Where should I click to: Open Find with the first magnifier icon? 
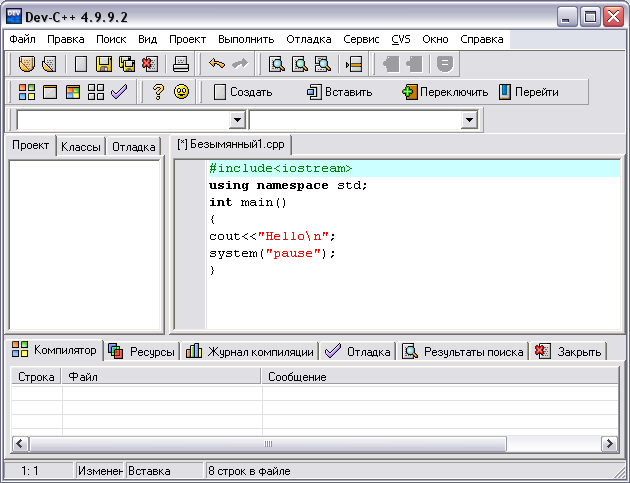pos(277,64)
